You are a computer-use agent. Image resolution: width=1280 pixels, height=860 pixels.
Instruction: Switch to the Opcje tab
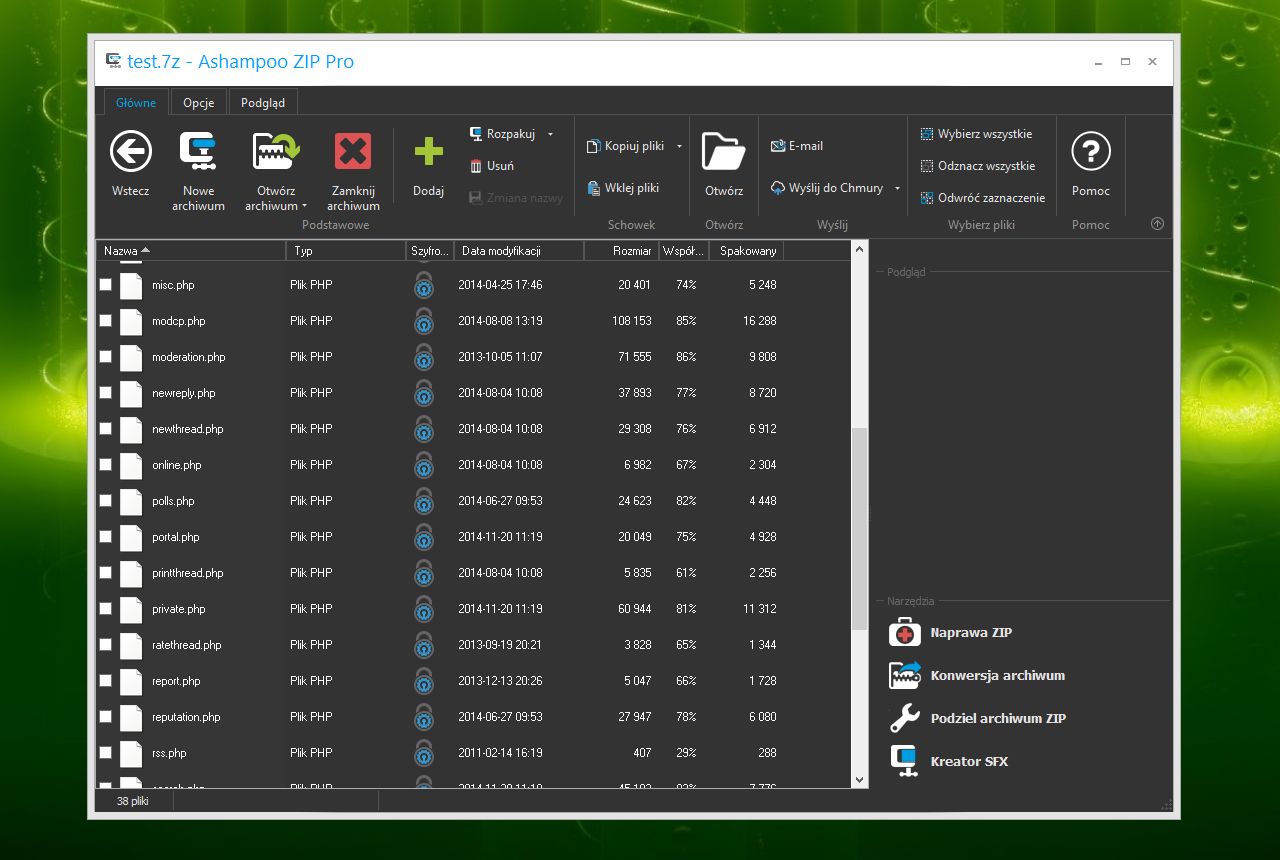pos(199,103)
